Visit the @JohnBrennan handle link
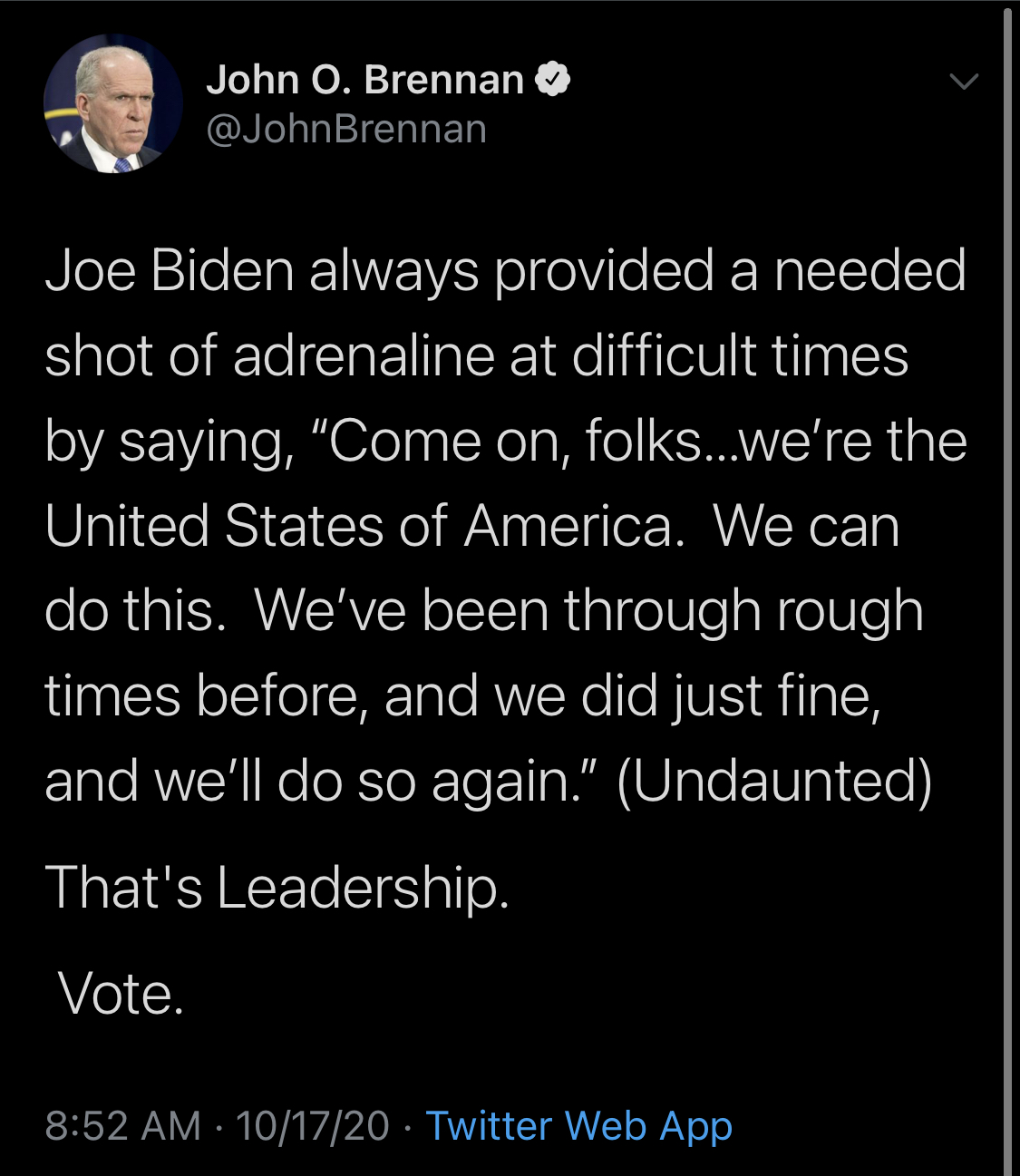Screen dimensions: 1020x1176 pyautogui.click(x=346, y=129)
